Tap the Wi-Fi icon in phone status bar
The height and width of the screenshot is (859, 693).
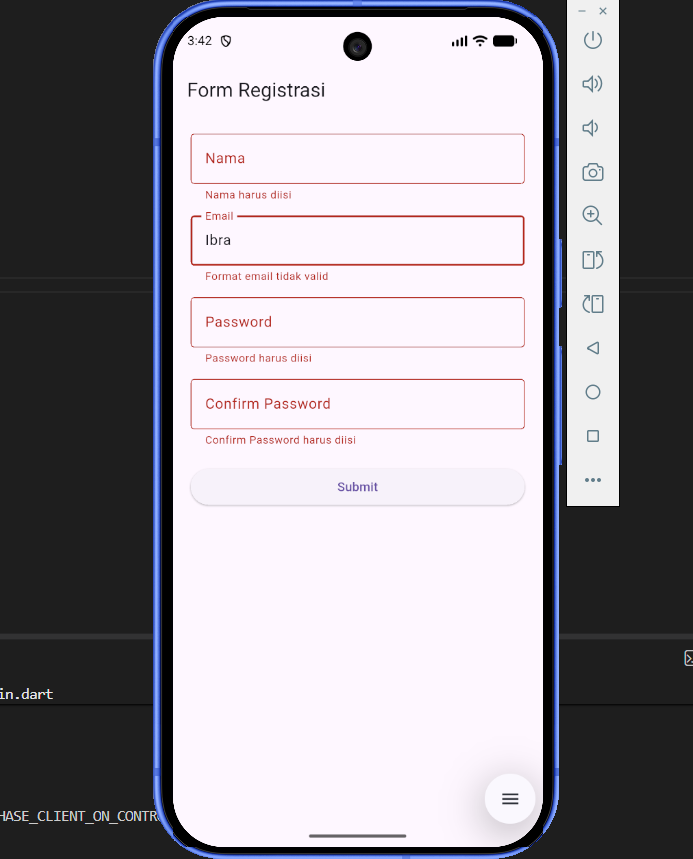point(480,41)
